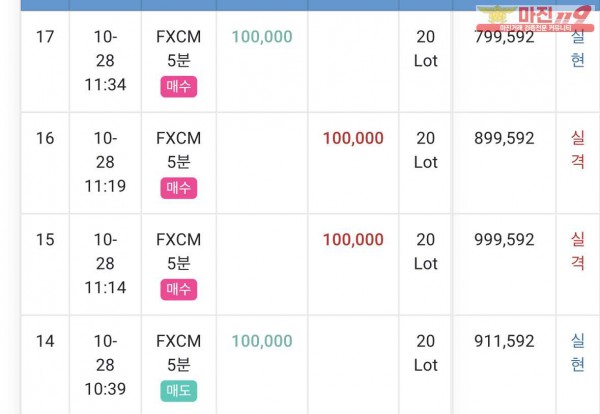Image resolution: width=600 pixels, height=414 pixels.
Task: Open the red 실격 status in row 15
Action: [577, 251]
